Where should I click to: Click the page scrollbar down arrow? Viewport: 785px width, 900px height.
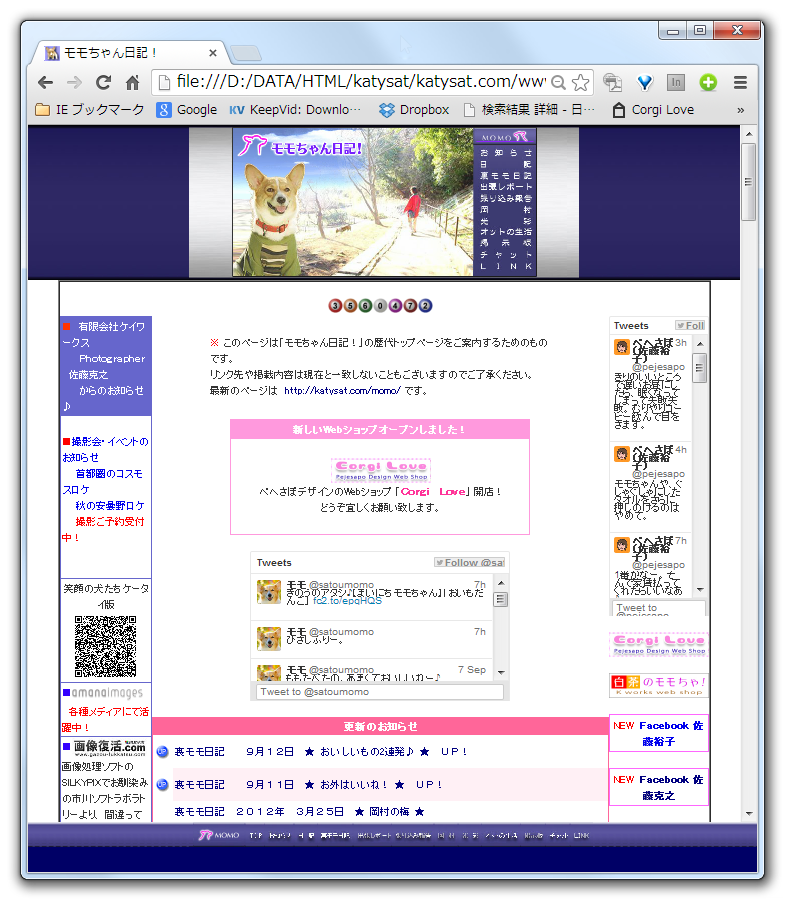pos(749,813)
